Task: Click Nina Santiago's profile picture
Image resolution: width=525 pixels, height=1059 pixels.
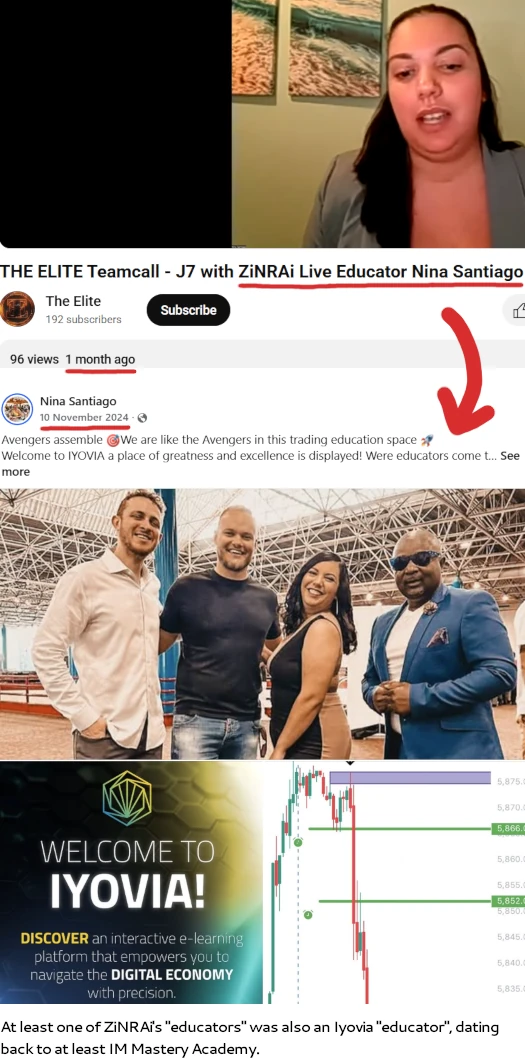Action: coord(17,409)
